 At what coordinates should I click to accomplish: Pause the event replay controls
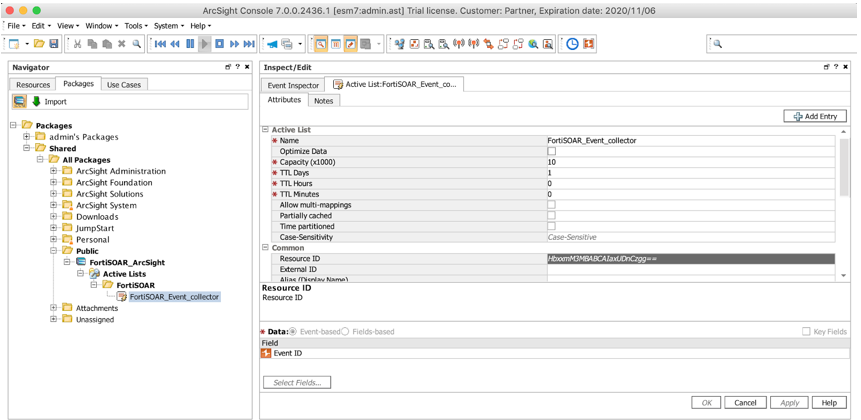tap(190, 44)
